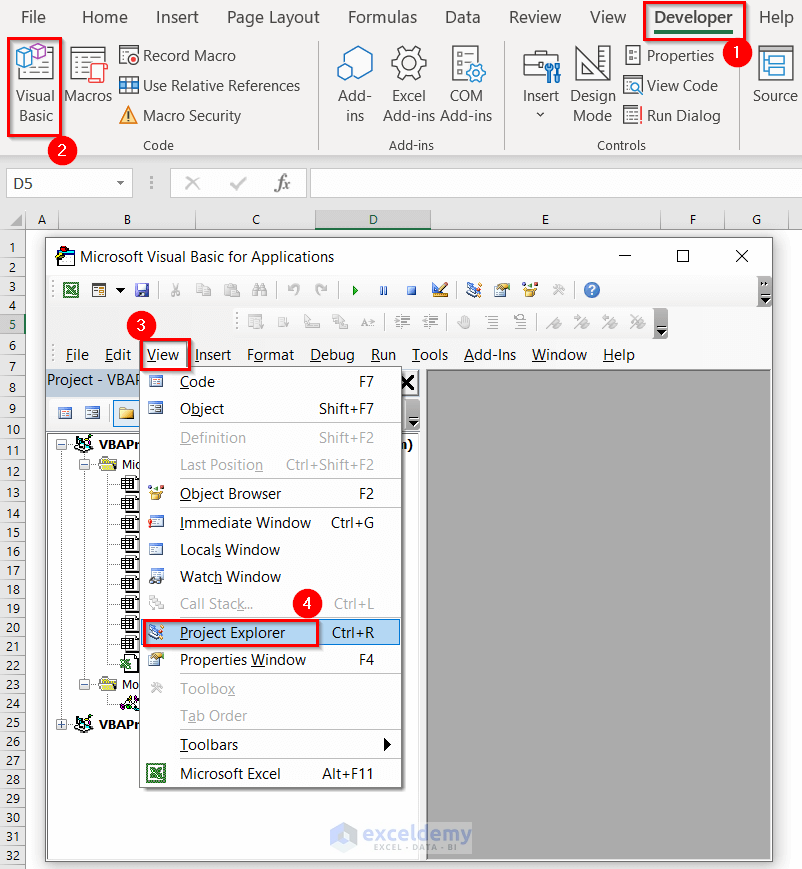
Task: Select column D header
Action: (373, 219)
